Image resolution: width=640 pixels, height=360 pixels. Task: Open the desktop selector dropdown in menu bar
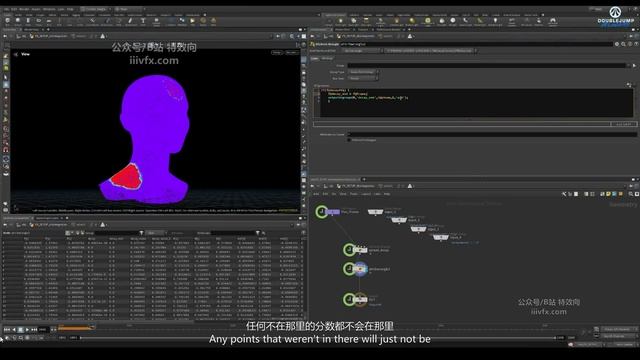96,9
